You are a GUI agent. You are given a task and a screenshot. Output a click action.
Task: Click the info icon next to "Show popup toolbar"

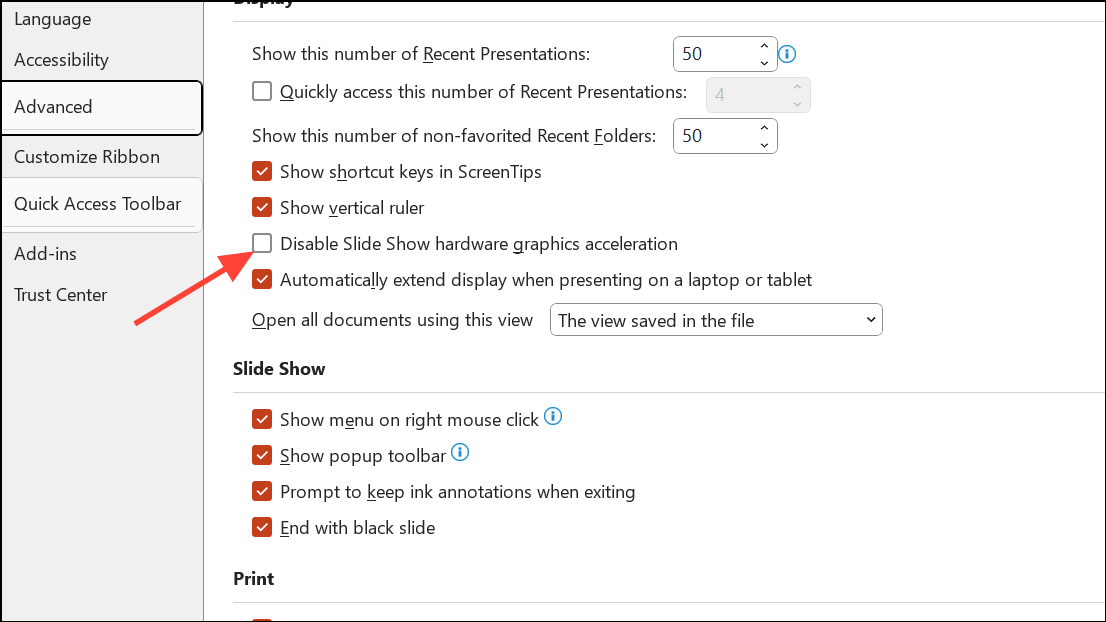pos(460,452)
